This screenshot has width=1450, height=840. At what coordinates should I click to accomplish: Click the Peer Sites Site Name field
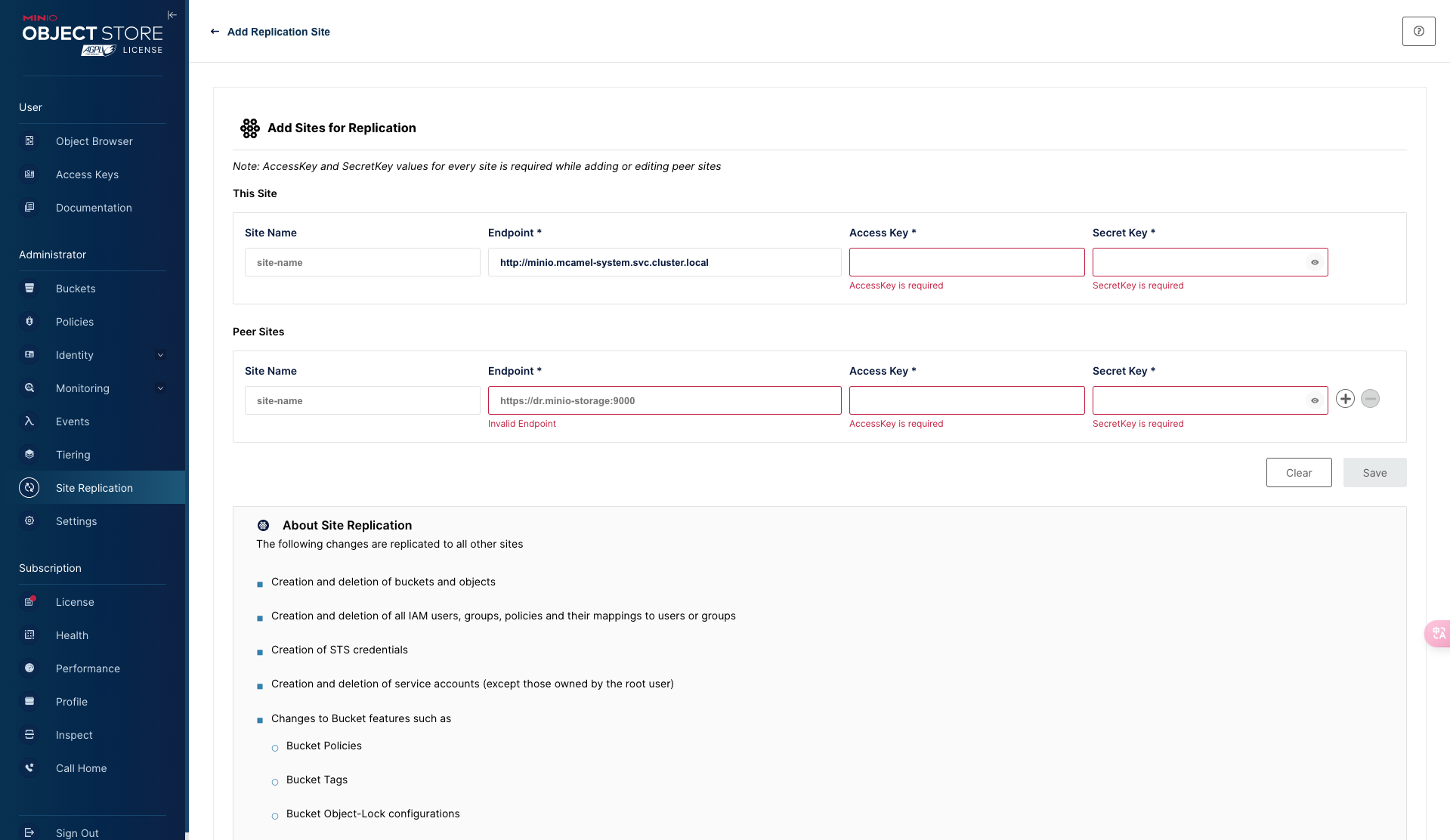pyautogui.click(x=362, y=401)
